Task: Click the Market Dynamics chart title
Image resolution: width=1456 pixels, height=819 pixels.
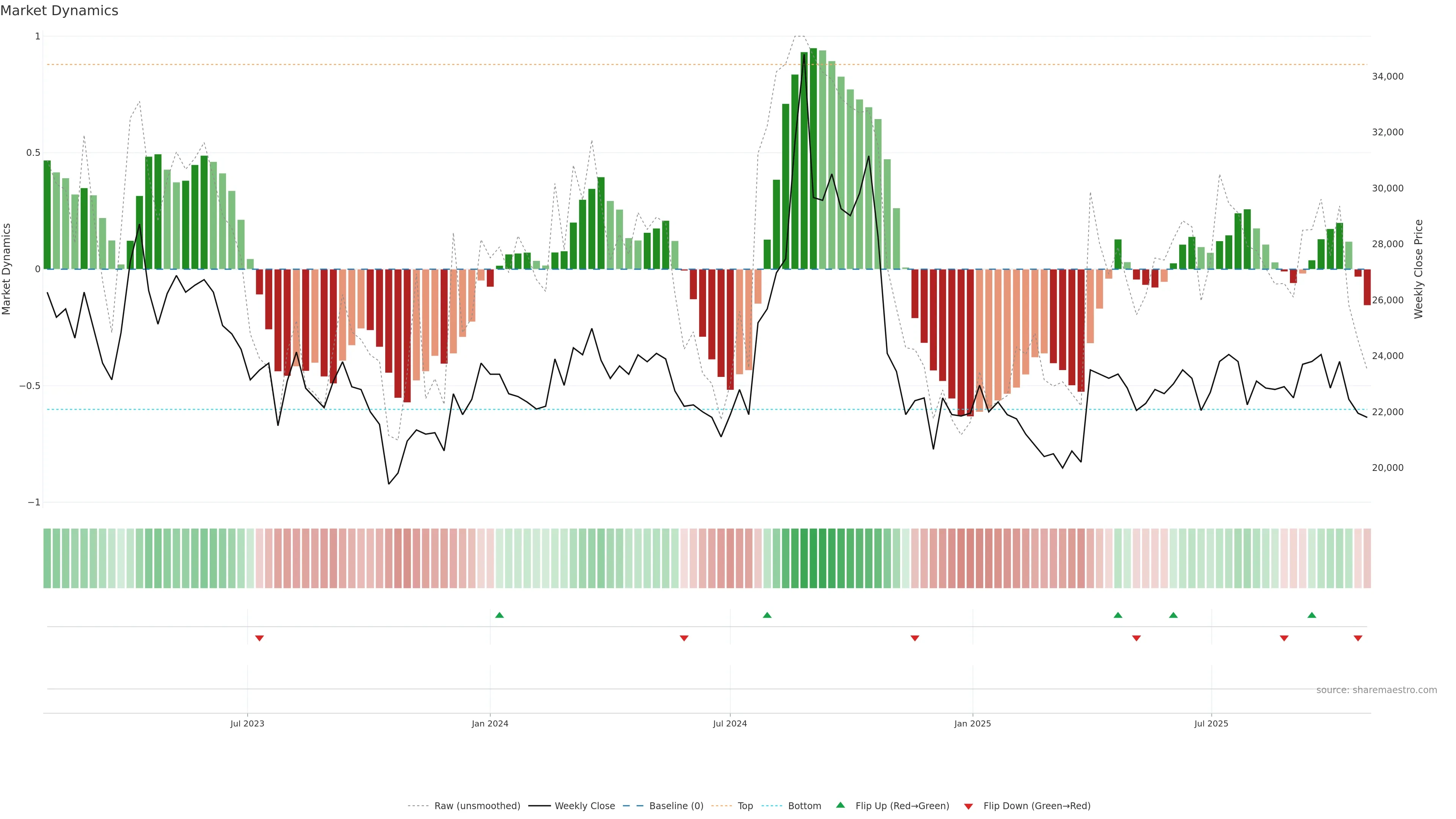Action: [x=60, y=11]
